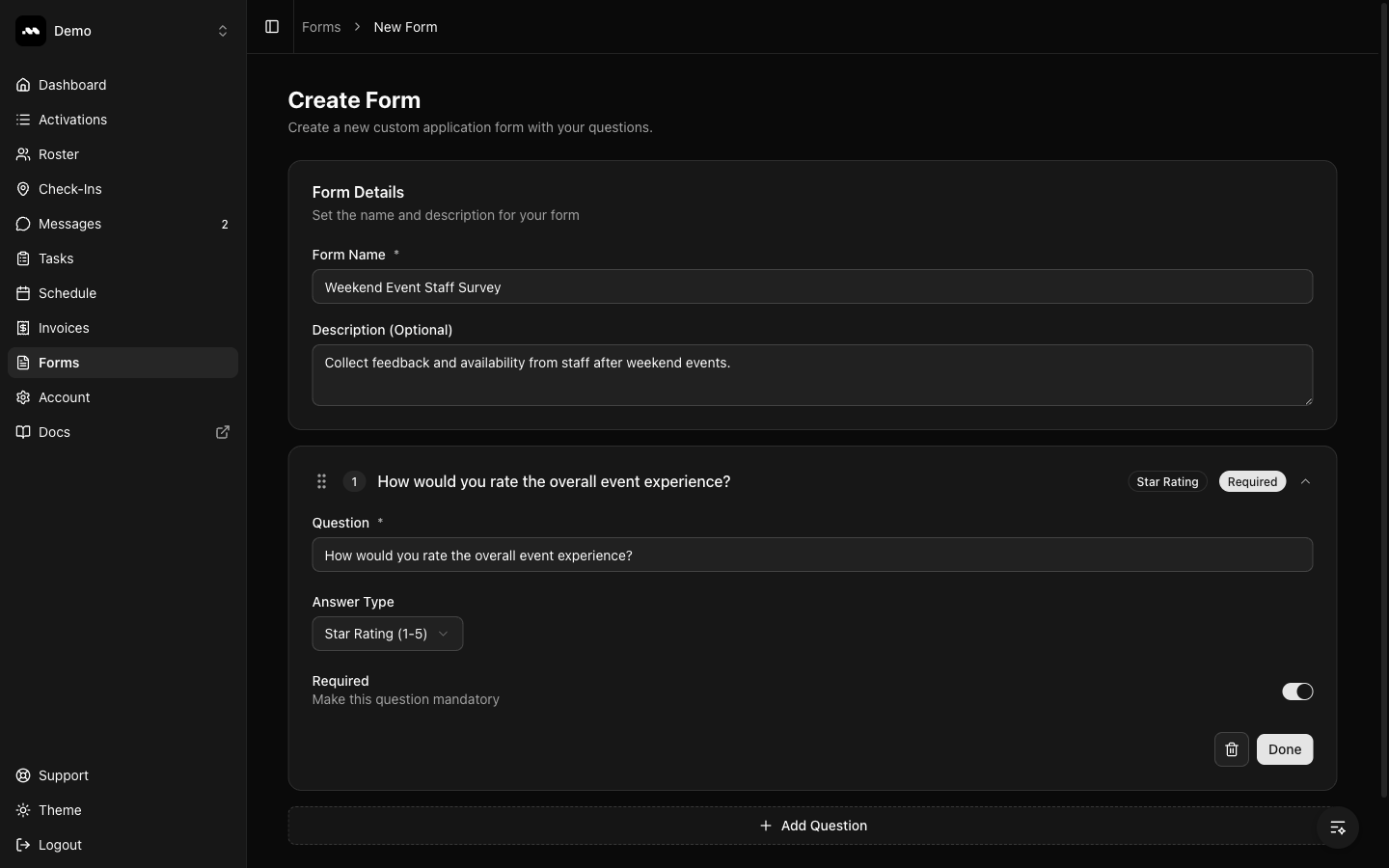
Task: Open the Docs external link
Action: pyautogui.click(x=54, y=432)
